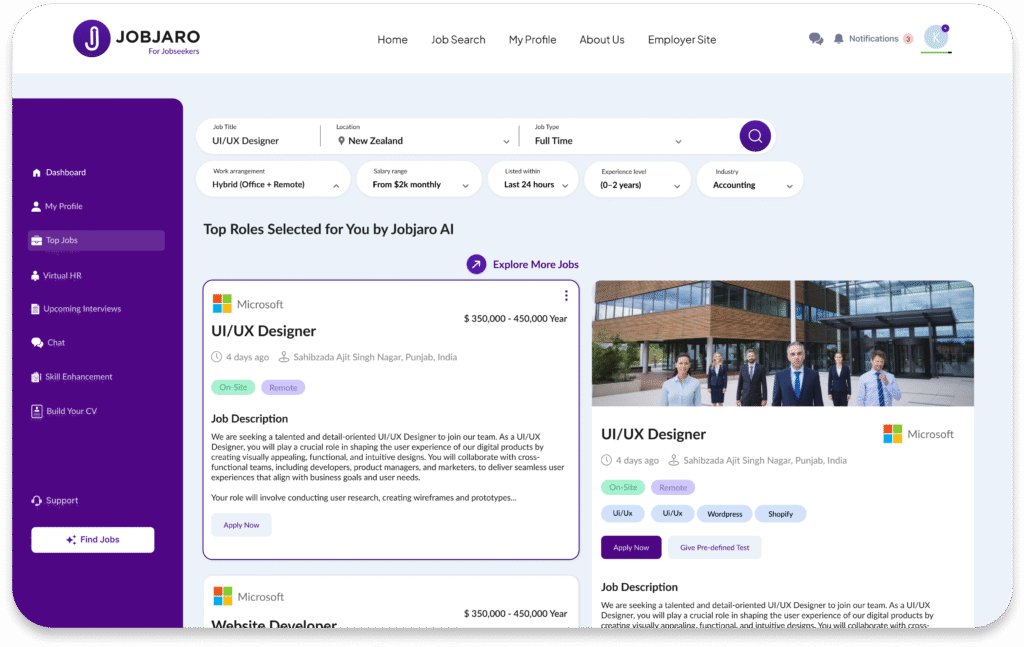Open Virtual HR in the sidebar
Viewport: 1024px width, 647px height.
[61, 275]
